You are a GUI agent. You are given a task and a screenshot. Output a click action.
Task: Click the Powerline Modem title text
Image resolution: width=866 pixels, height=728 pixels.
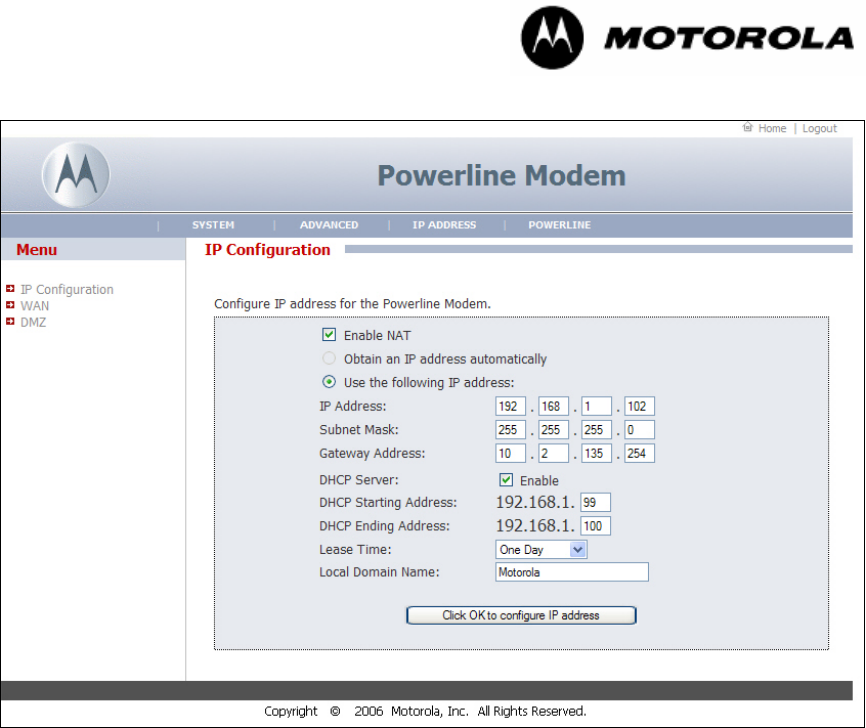point(501,176)
